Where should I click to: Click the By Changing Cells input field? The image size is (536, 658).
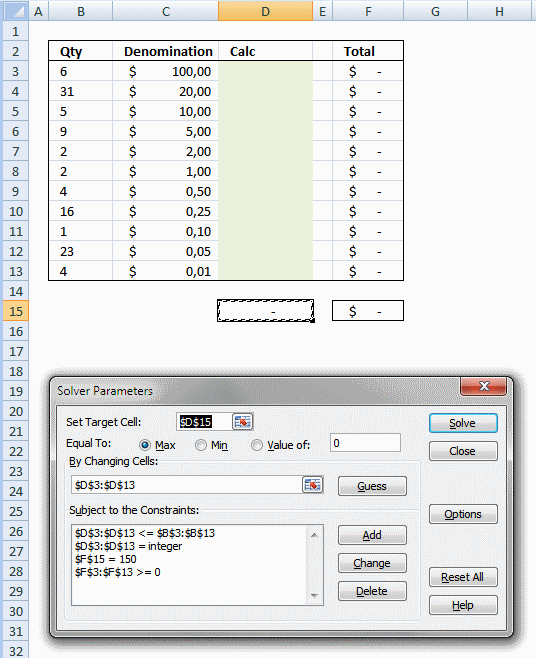[187, 485]
